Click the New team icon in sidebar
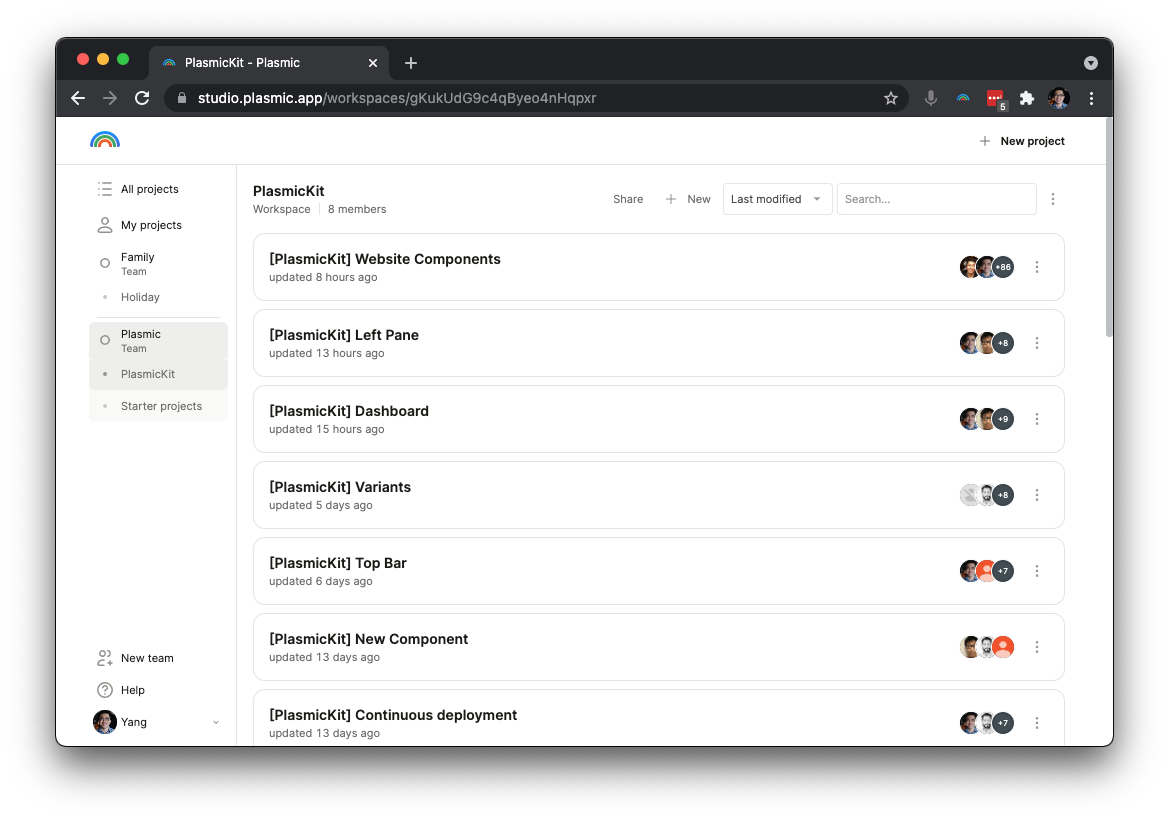 [x=104, y=658]
